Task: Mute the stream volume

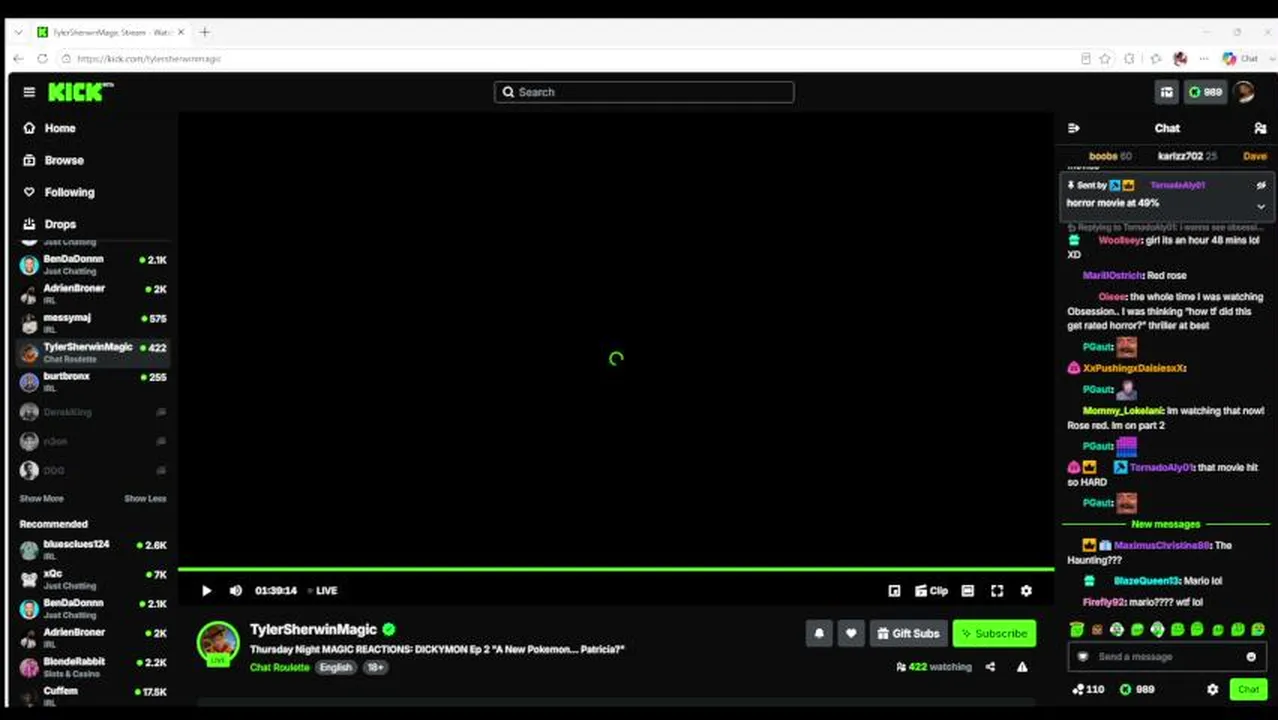Action: tap(236, 590)
